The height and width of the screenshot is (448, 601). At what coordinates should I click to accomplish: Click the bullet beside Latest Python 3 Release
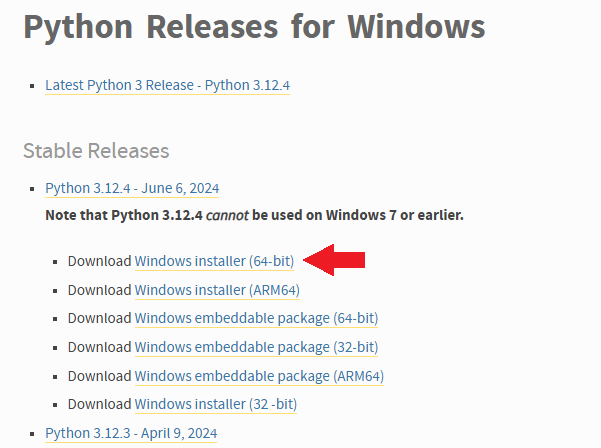click(x=33, y=86)
